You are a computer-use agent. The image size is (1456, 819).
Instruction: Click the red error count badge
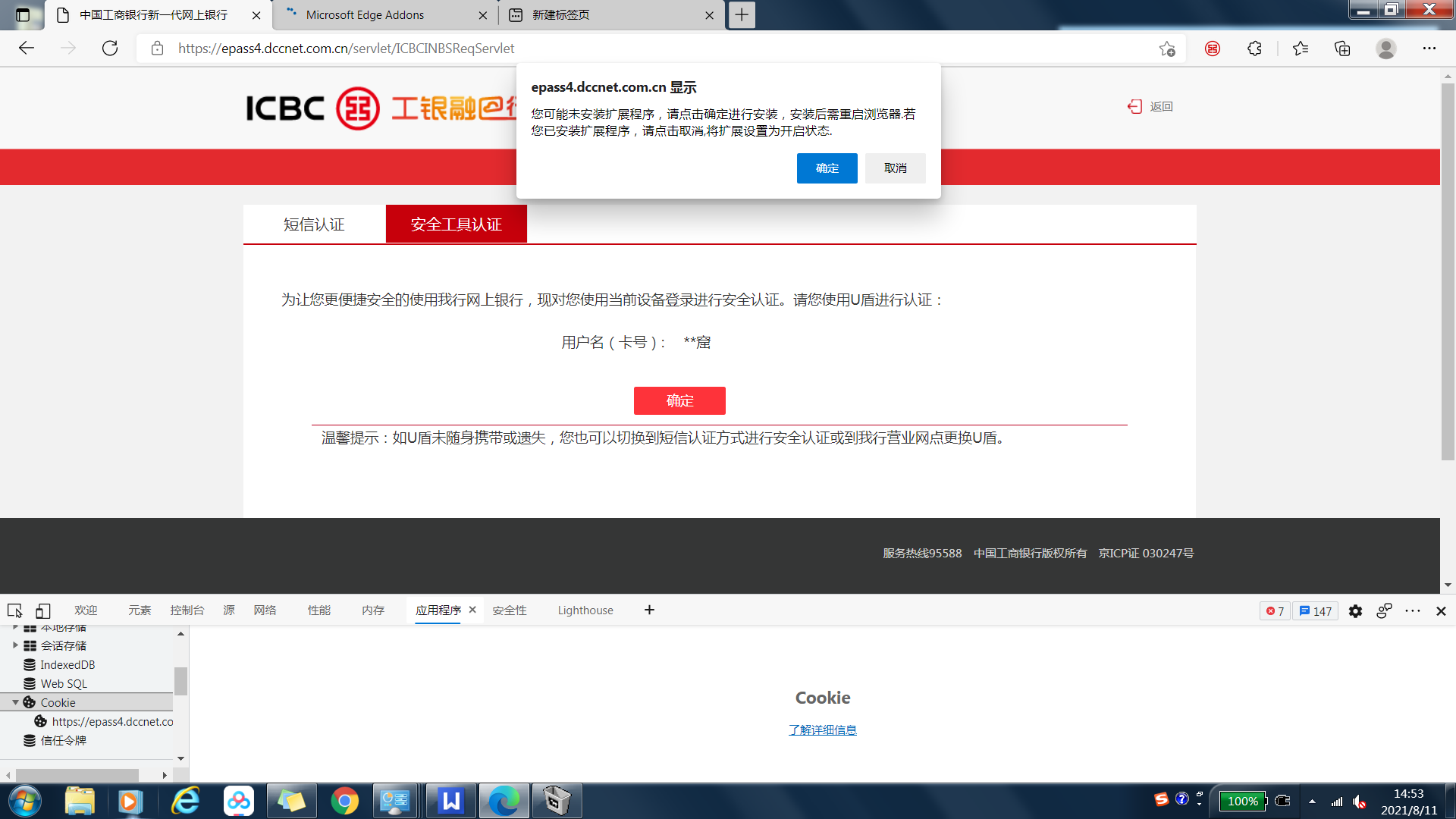1275,611
